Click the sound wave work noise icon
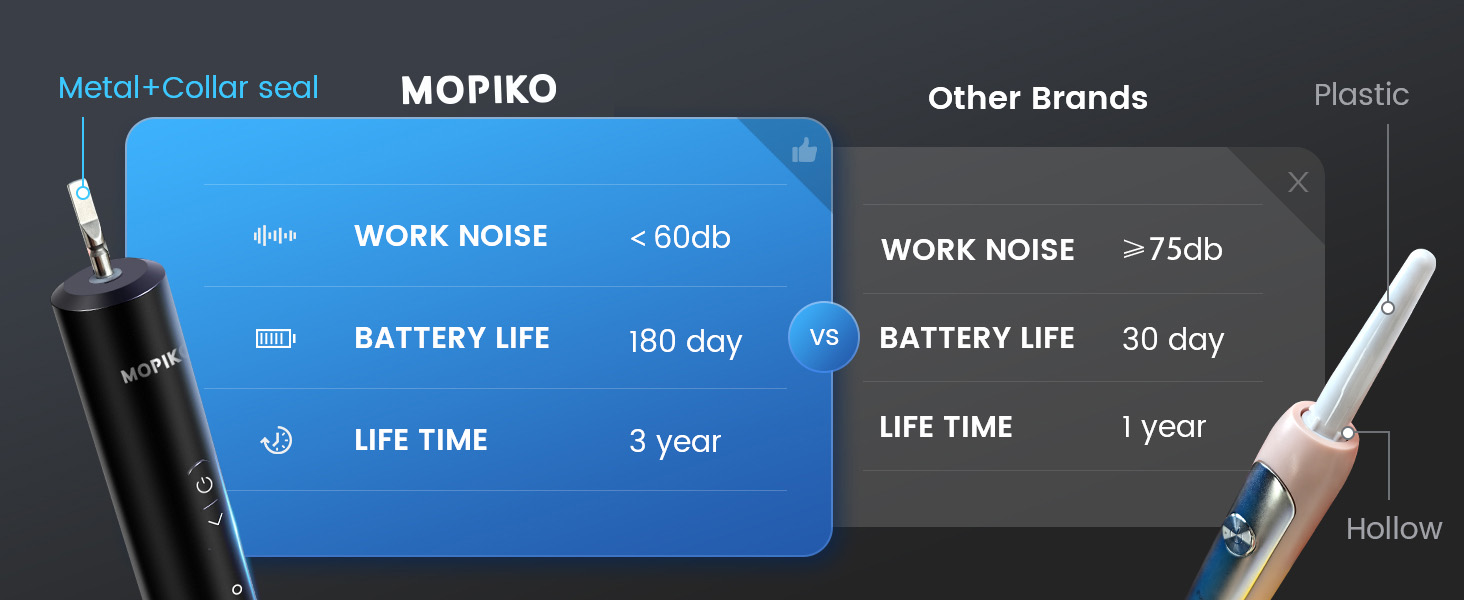Screen dimensions: 1464x600 [275, 236]
